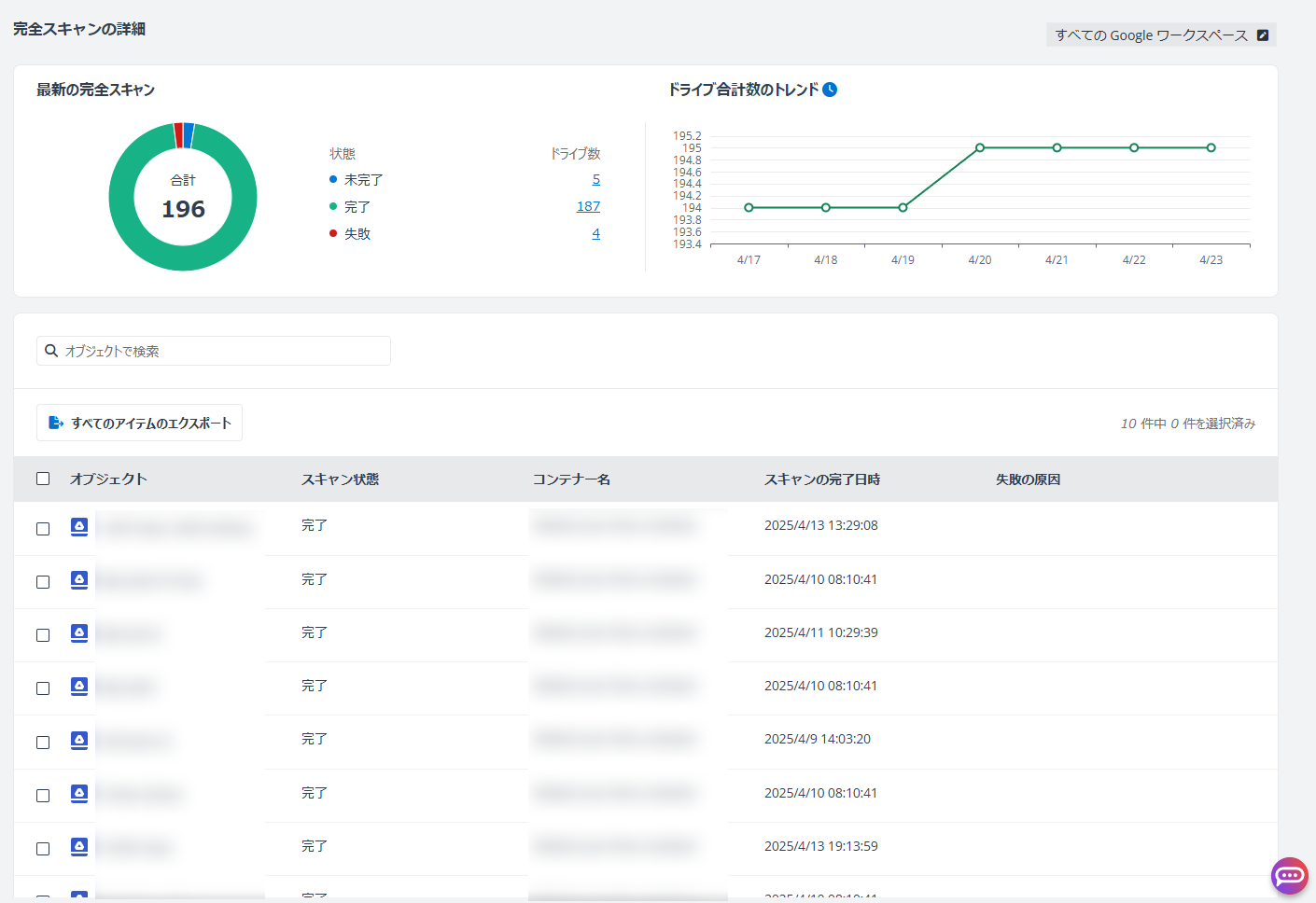Viewport: 1316px width, 903px height.
Task: Open the 未完了 drive count link 5
Action: [596, 179]
